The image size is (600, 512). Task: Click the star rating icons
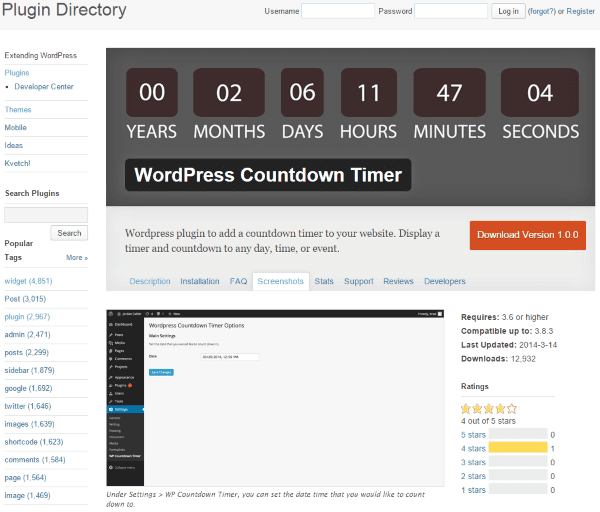click(x=489, y=408)
